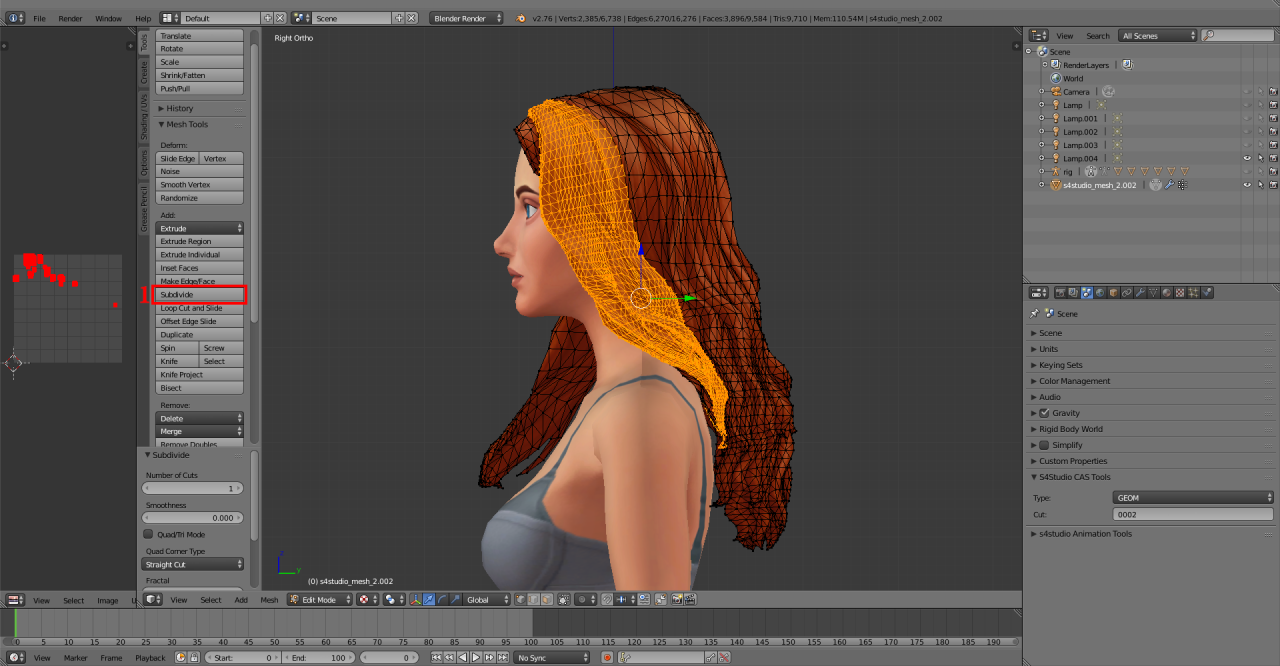Toggle the 3D manipulator axes icon
Viewport: 1280px width, 666px height.
tap(416, 600)
